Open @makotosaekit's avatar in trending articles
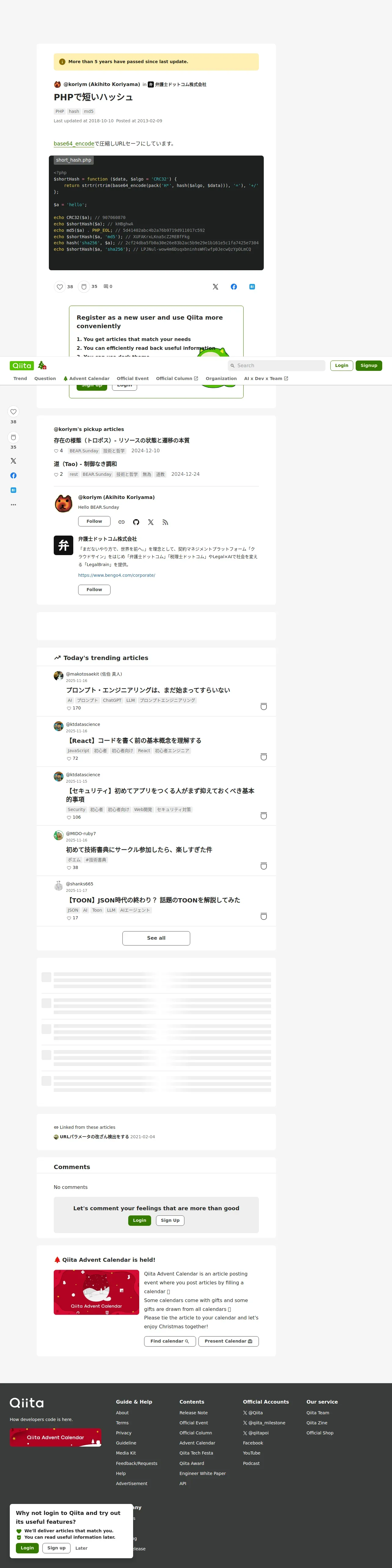 [59, 676]
